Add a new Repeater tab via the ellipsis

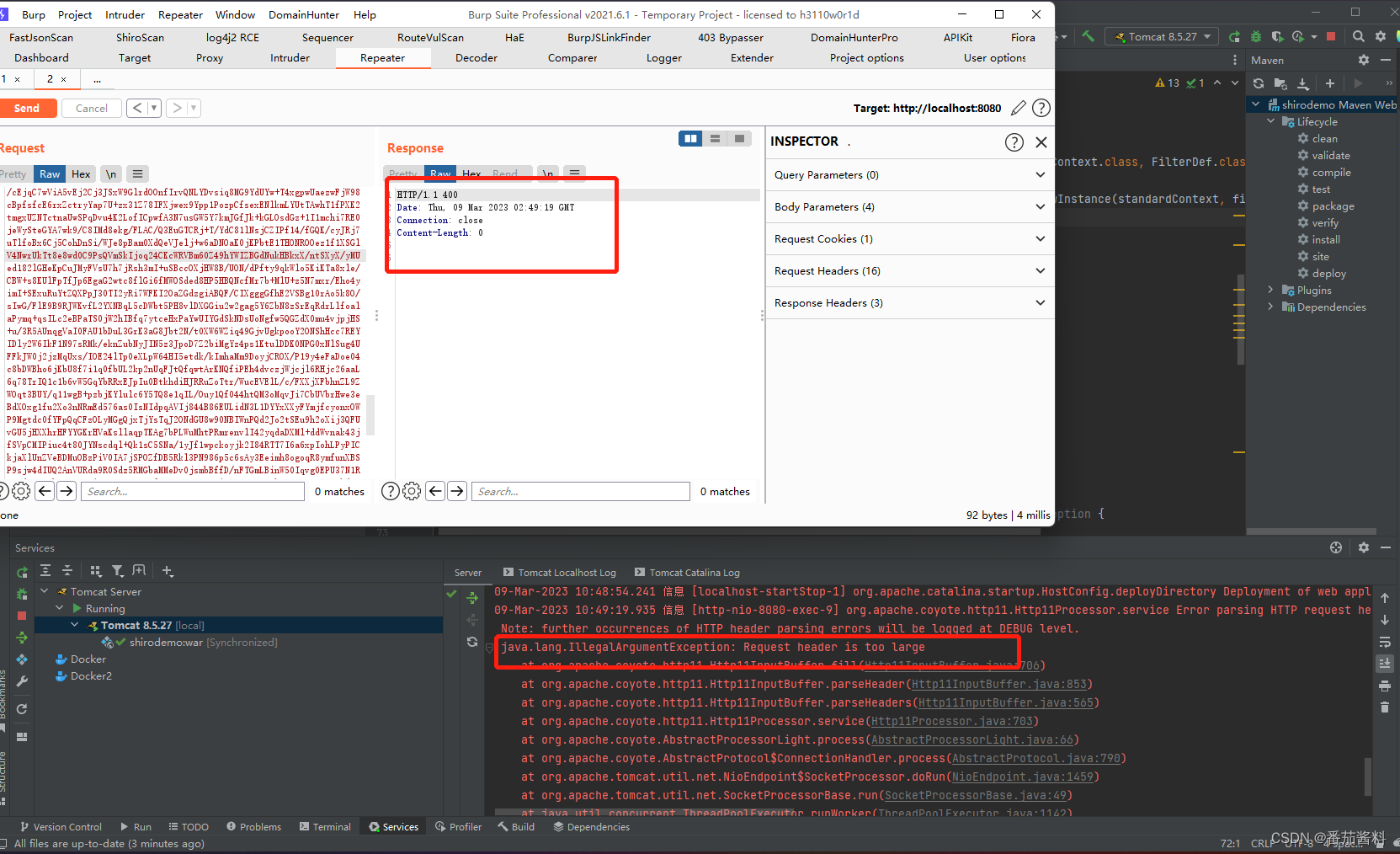98,79
